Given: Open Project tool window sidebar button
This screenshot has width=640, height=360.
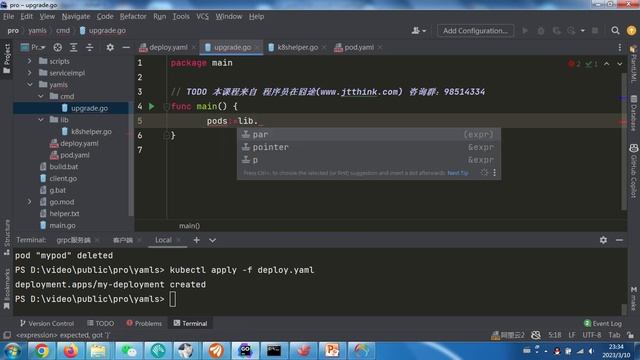Looking at the screenshot, I should (x=7, y=59).
